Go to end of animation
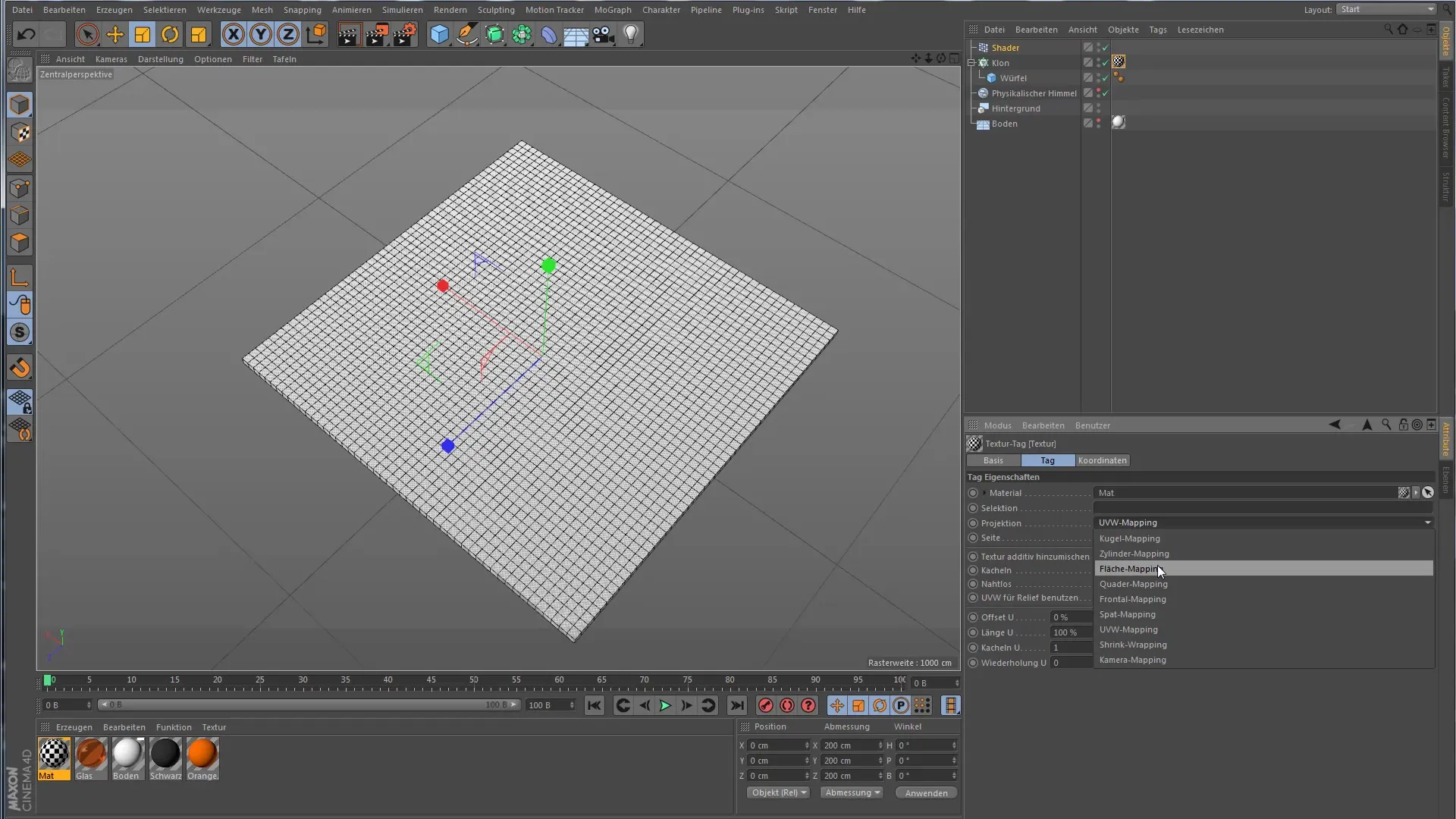 [x=737, y=705]
